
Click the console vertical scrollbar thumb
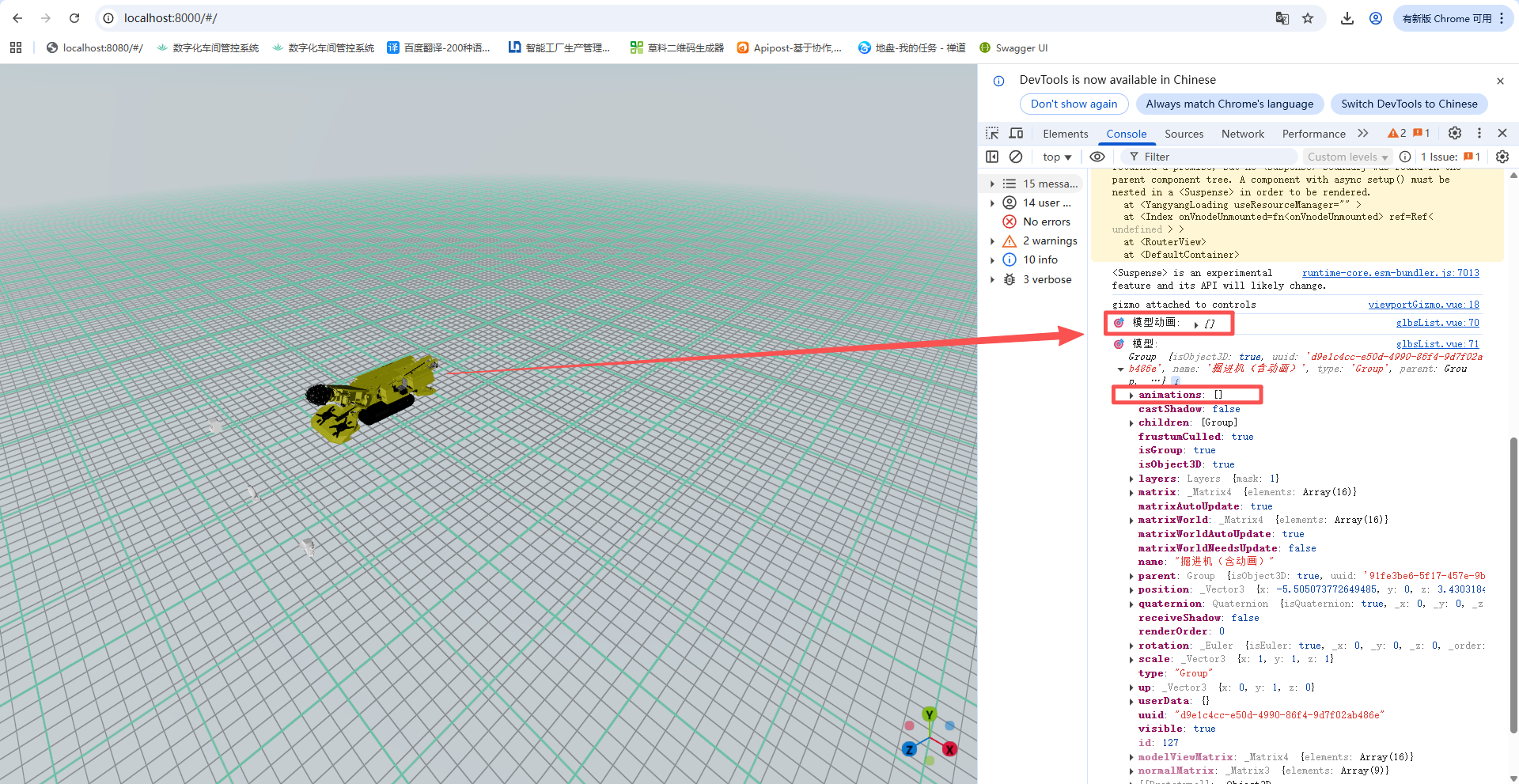(x=1513, y=585)
